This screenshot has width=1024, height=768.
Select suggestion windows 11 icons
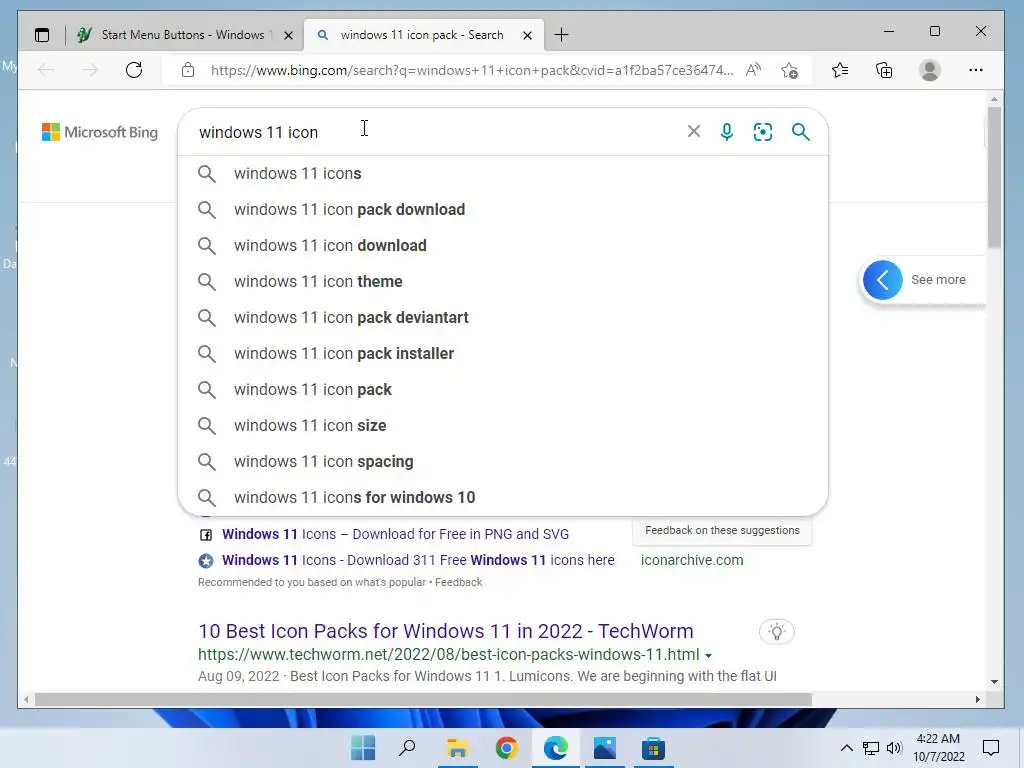[503, 173]
